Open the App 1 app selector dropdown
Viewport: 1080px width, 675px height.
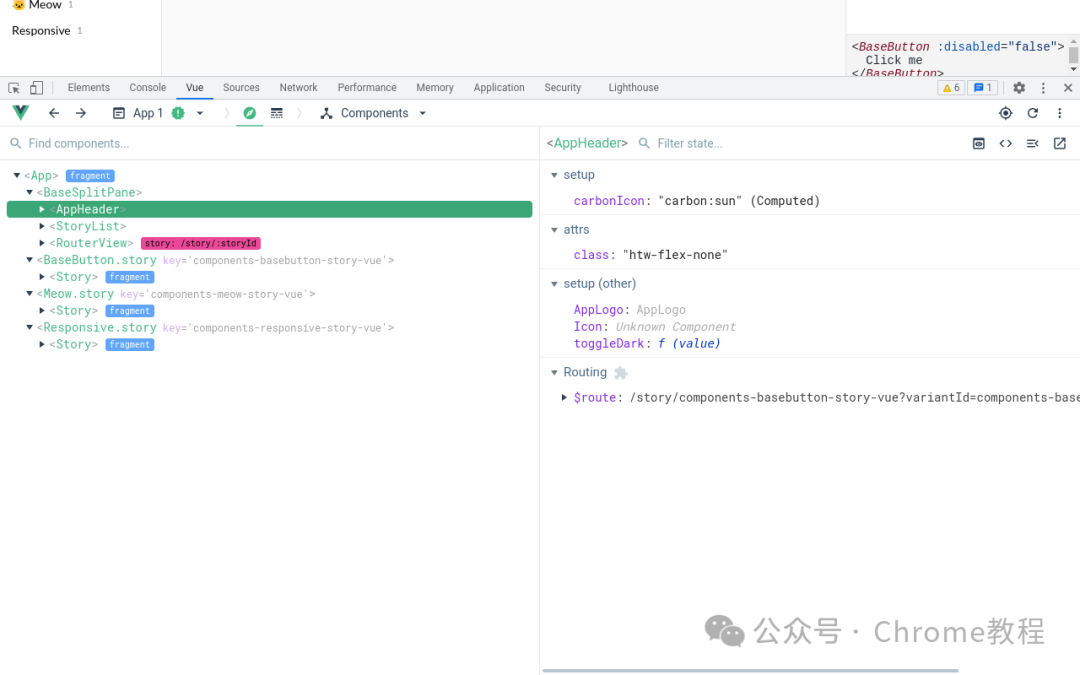(158, 113)
